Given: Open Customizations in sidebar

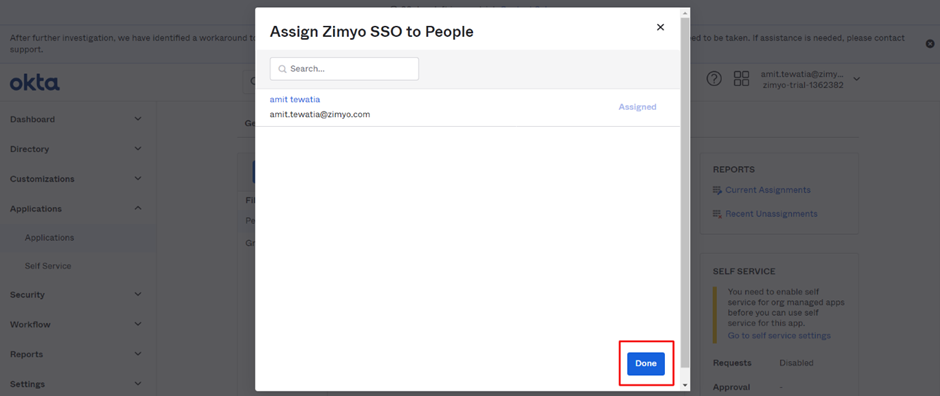Looking at the screenshot, I should 42,179.
